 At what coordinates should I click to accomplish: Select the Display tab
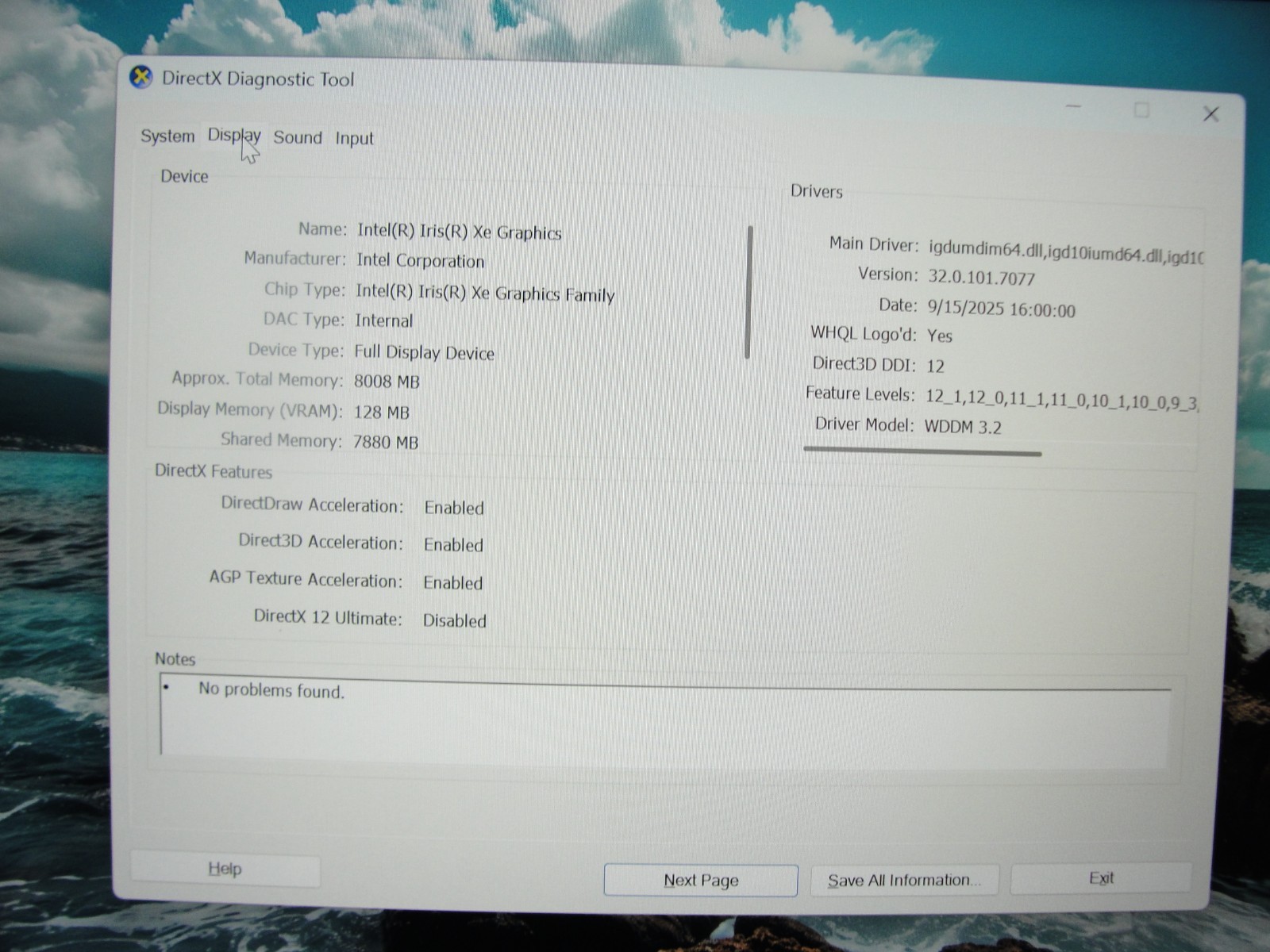tap(234, 136)
